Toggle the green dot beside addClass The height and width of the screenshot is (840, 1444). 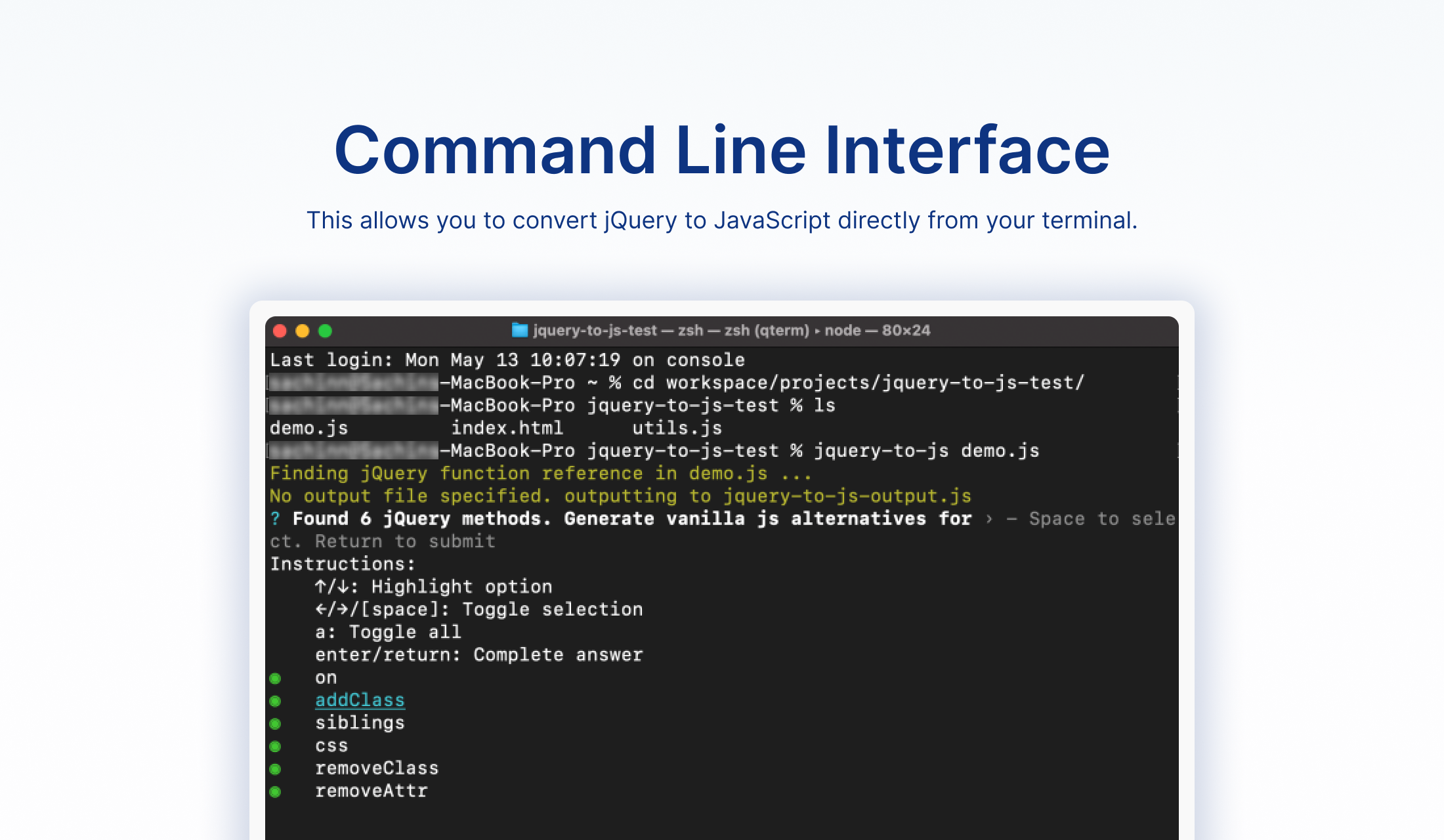coord(275,701)
